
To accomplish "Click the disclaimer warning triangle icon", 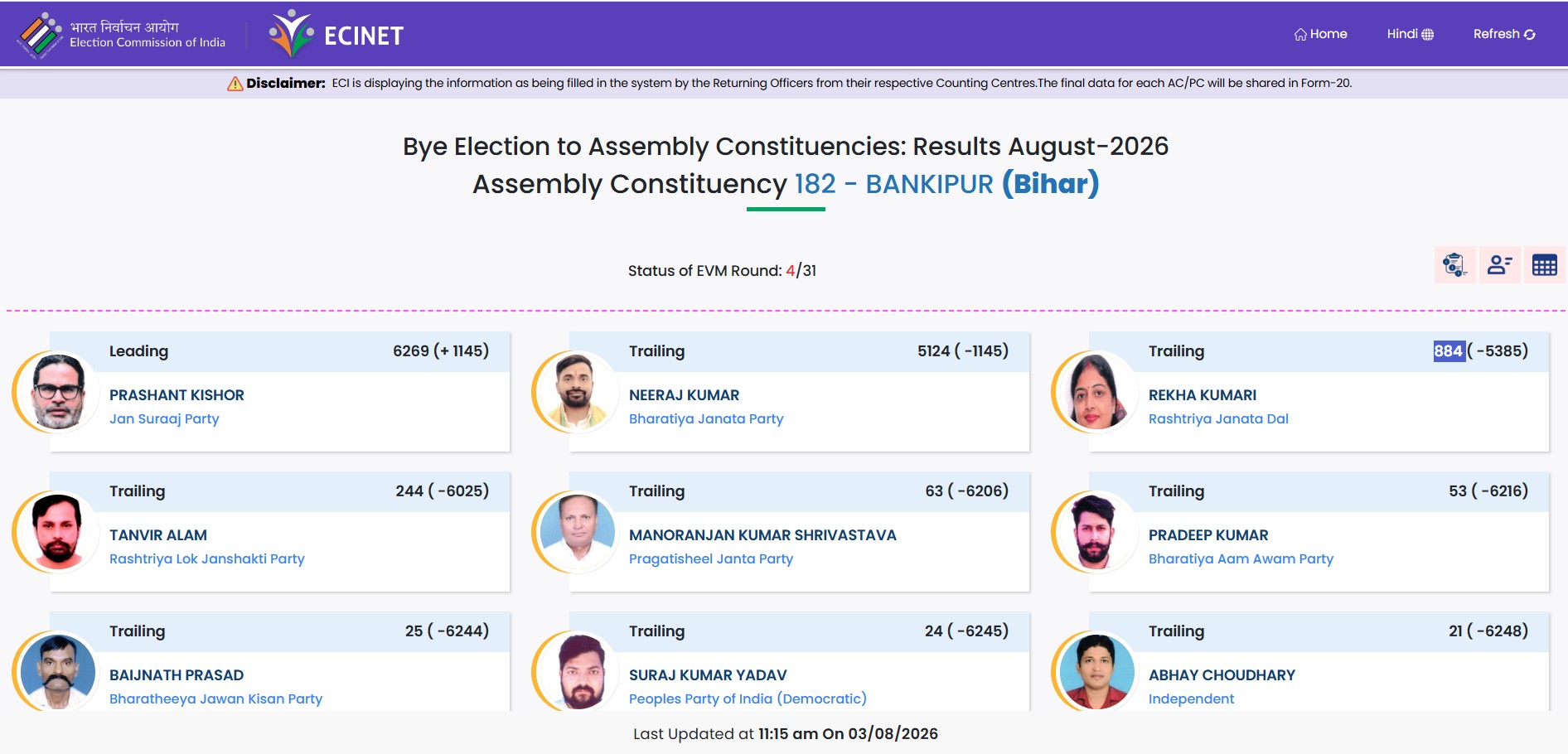I will (235, 83).
